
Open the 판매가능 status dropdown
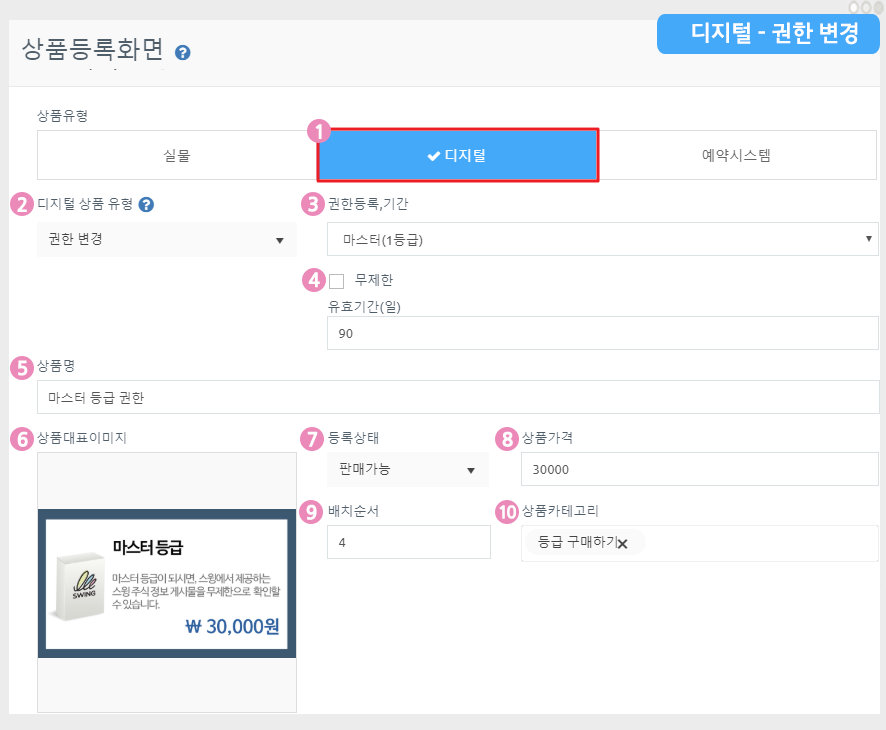[407, 470]
